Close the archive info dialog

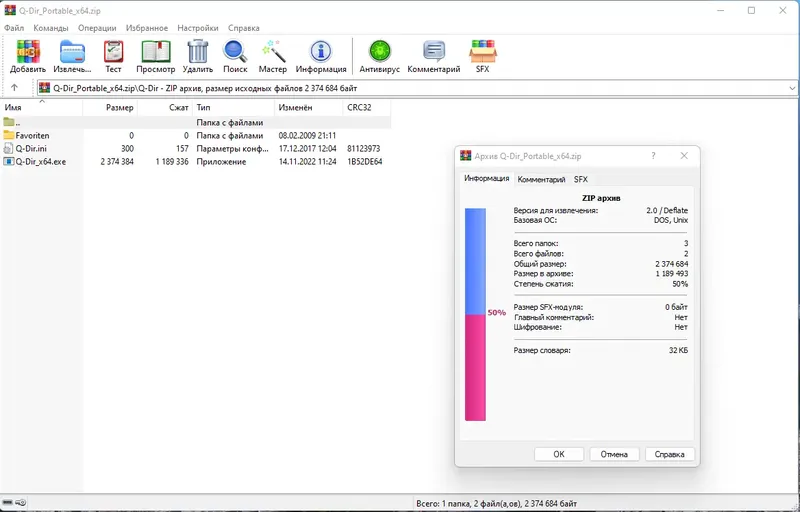tap(684, 156)
